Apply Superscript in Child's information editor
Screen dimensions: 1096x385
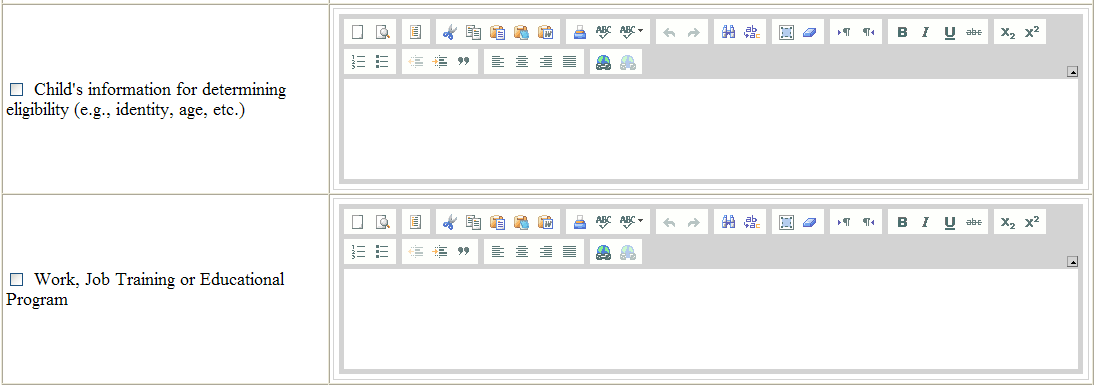tap(1032, 31)
